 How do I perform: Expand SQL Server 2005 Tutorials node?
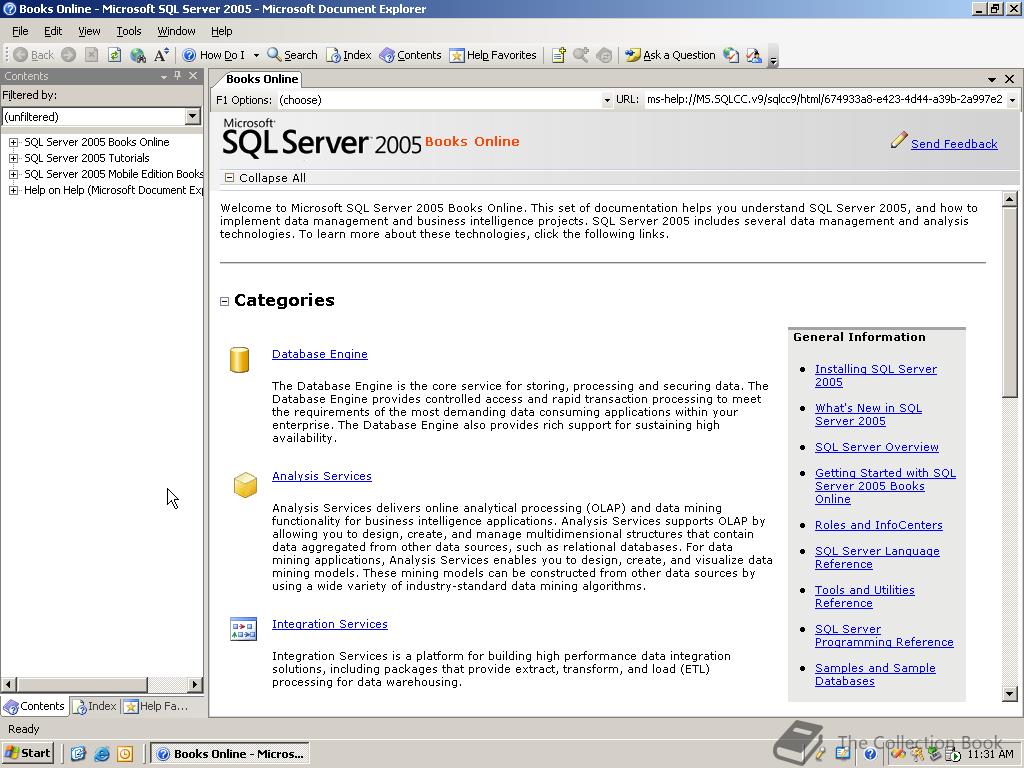tap(13, 158)
